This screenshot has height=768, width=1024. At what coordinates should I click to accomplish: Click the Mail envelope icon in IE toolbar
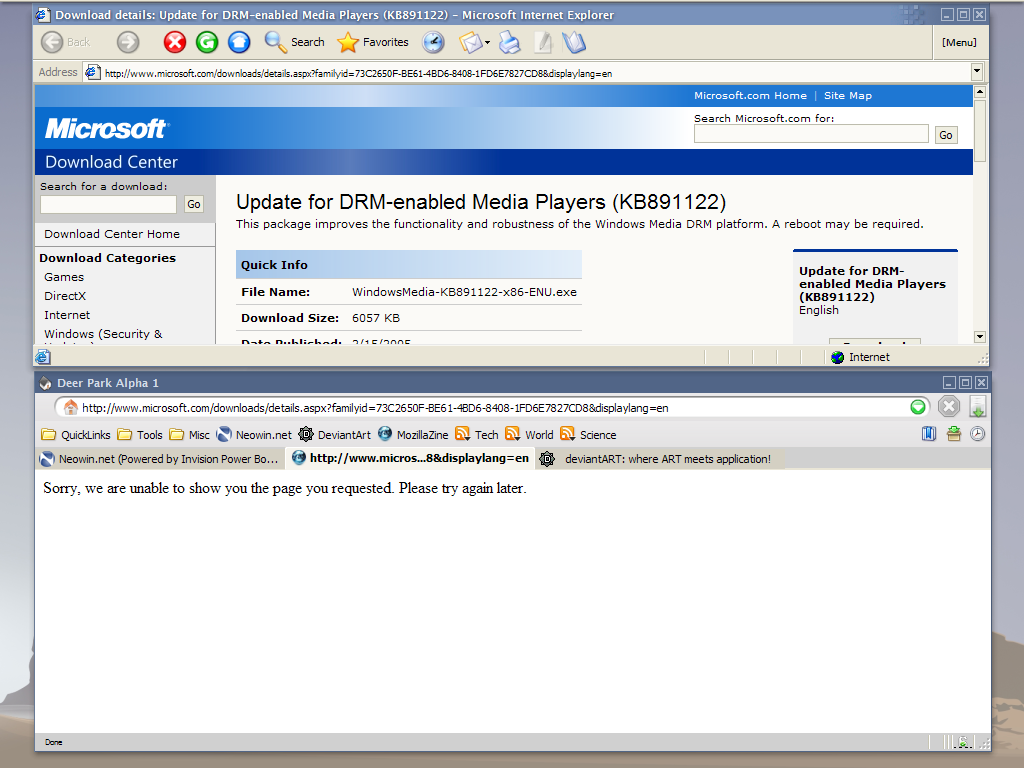tap(470, 43)
